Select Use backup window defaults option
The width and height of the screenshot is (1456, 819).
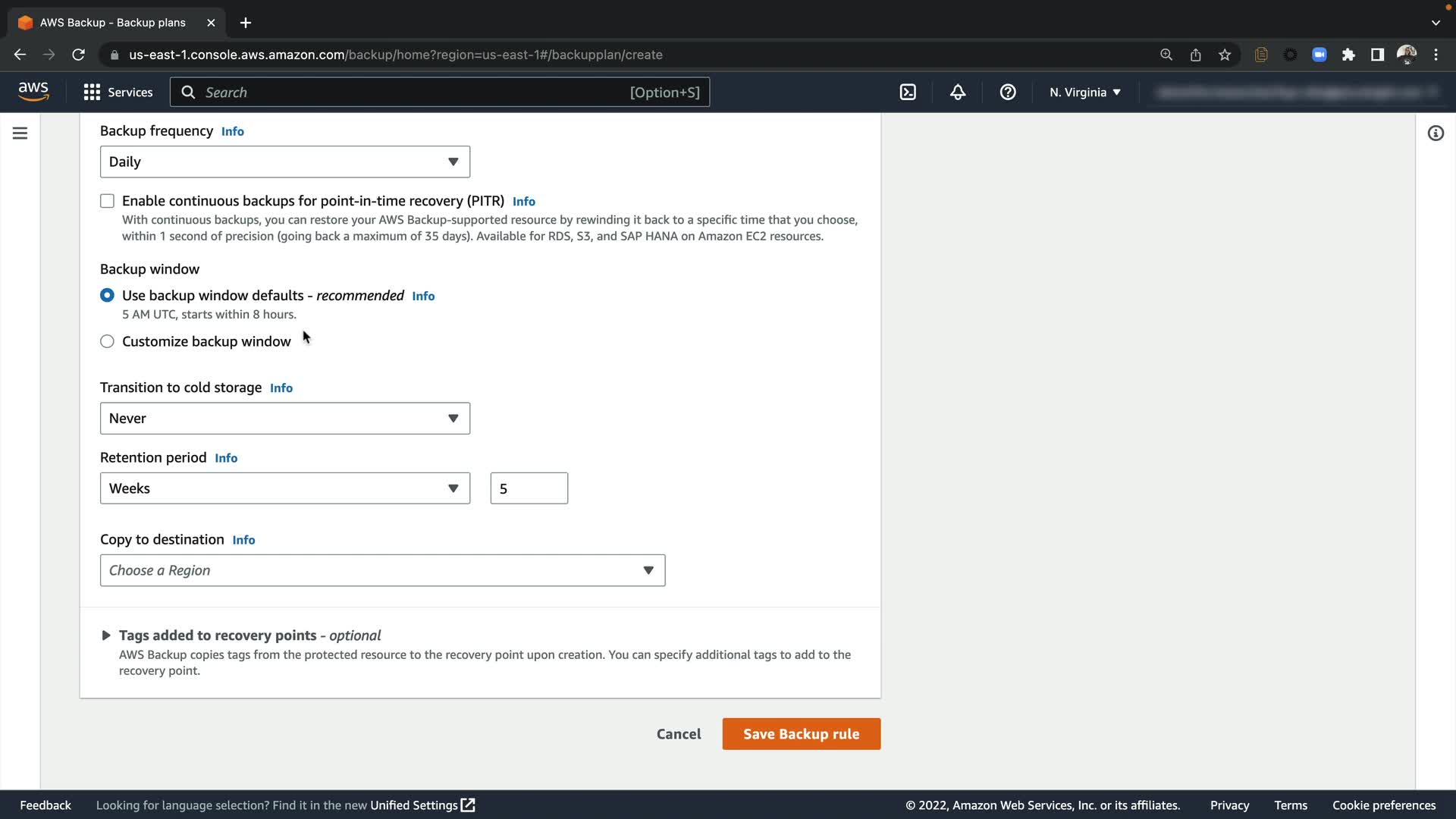click(107, 295)
